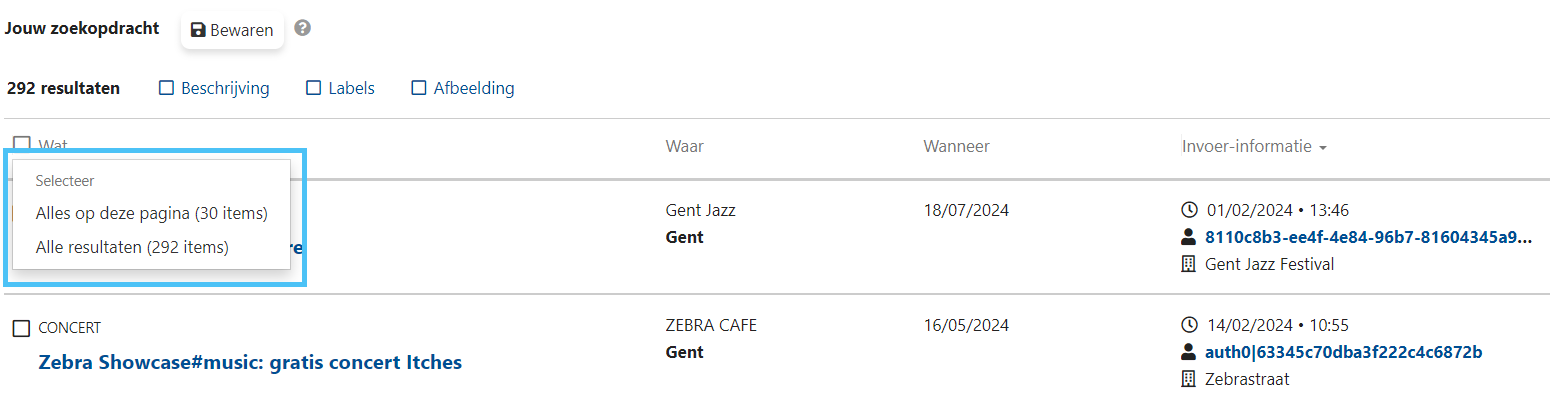This screenshot has height=402, width=1552.
Task: Click building icon beside Zebrastraat
Action: point(1189,379)
